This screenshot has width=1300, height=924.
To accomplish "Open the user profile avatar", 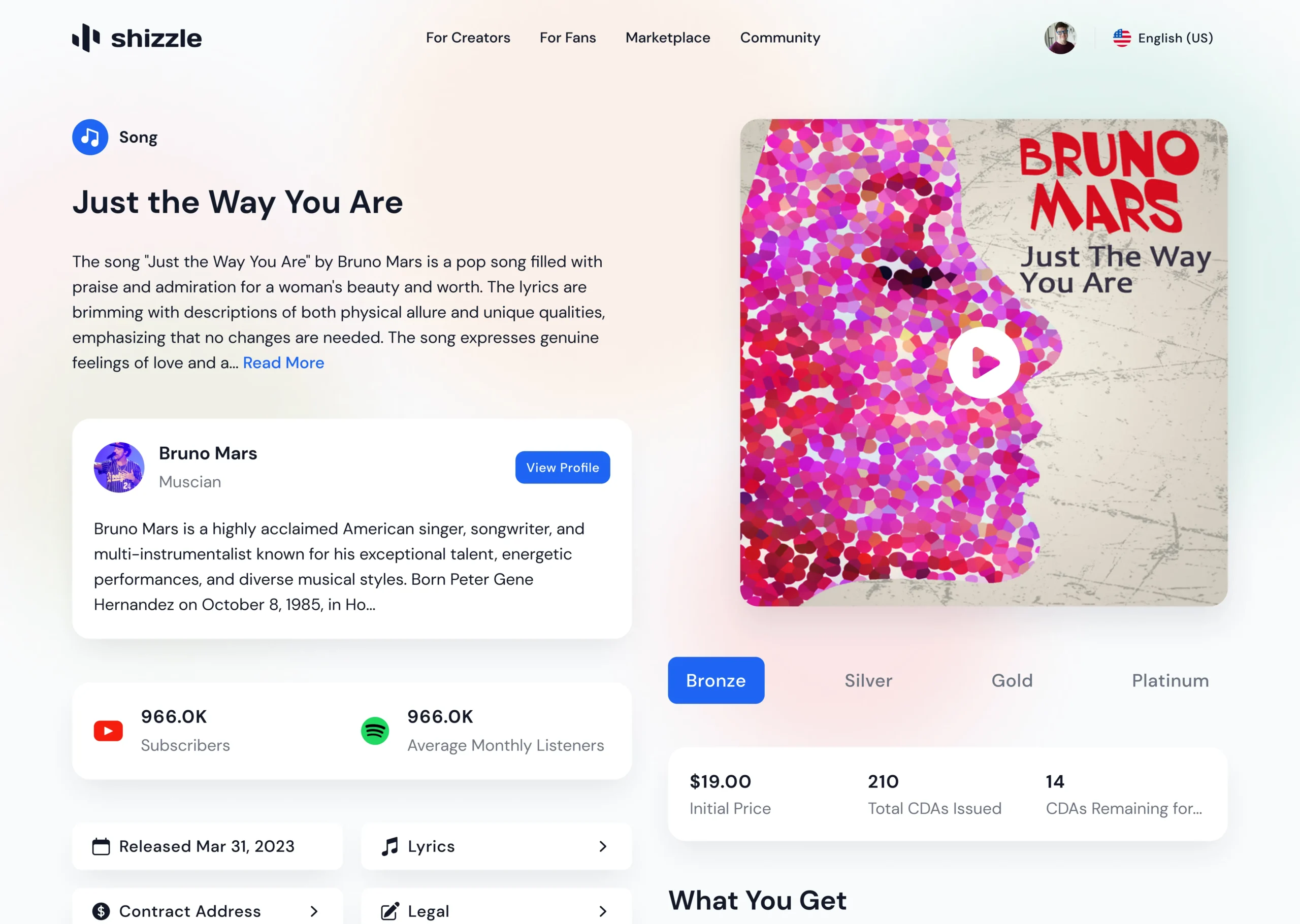I will [1060, 38].
